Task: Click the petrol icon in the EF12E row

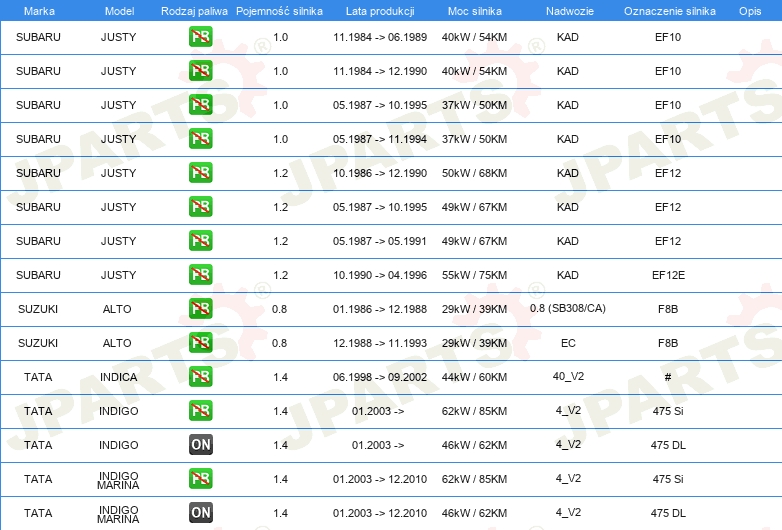Action: (x=200, y=275)
